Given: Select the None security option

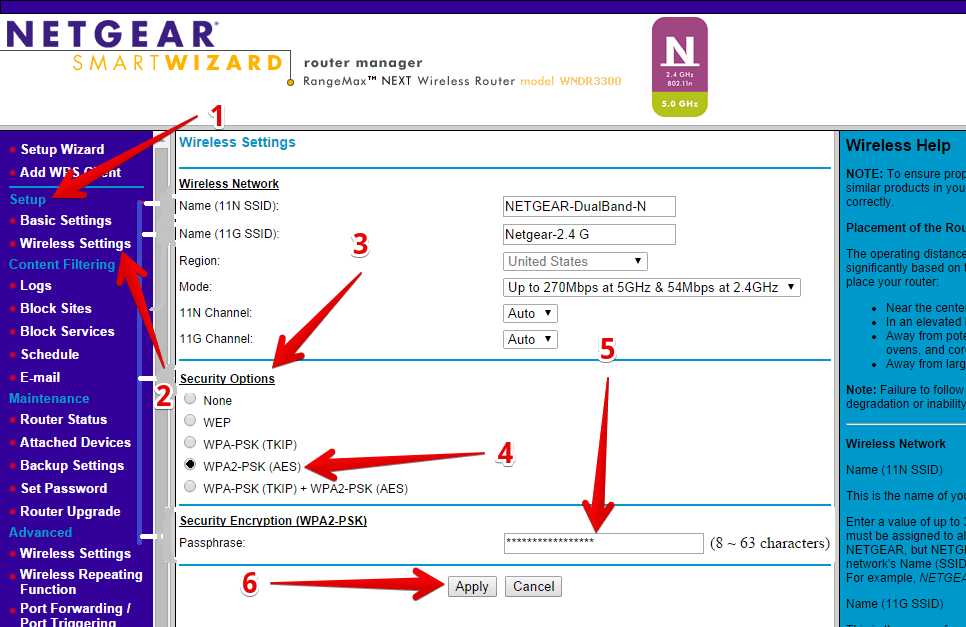Looking at the screenshot, I should coord(190,399).
